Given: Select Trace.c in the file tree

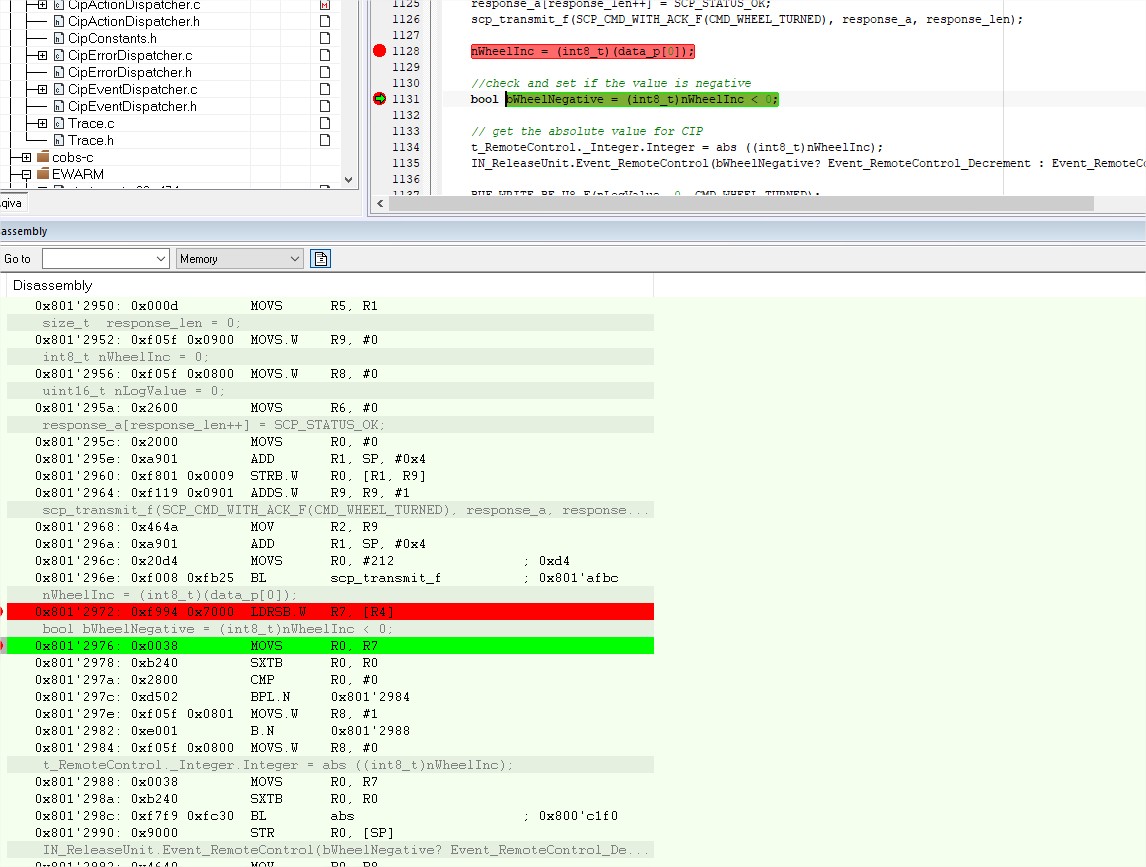Looking at the screenshot, I should (91, 124).
